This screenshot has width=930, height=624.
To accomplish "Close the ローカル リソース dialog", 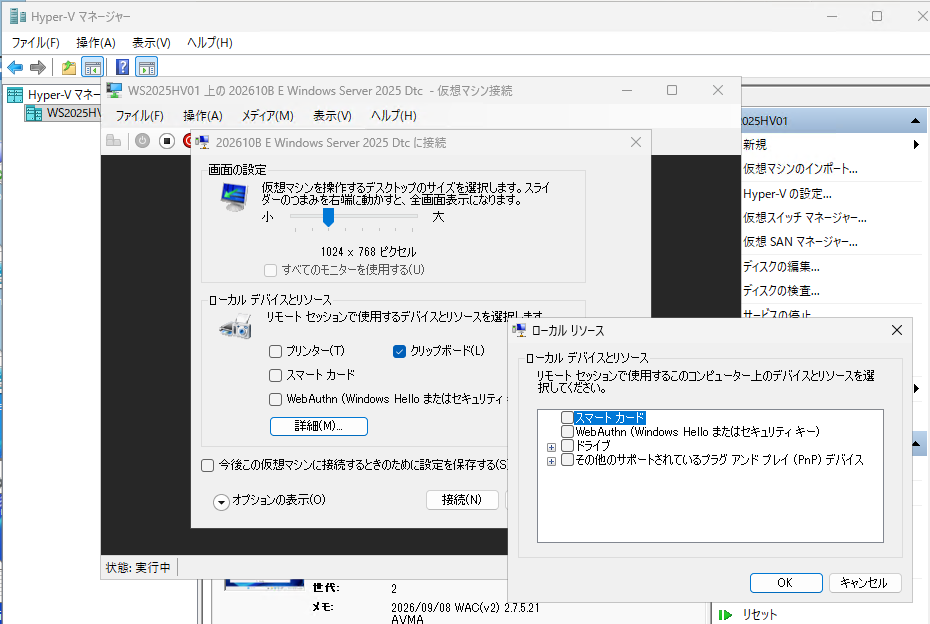I will pyautogui.click(x=897, y=330).
